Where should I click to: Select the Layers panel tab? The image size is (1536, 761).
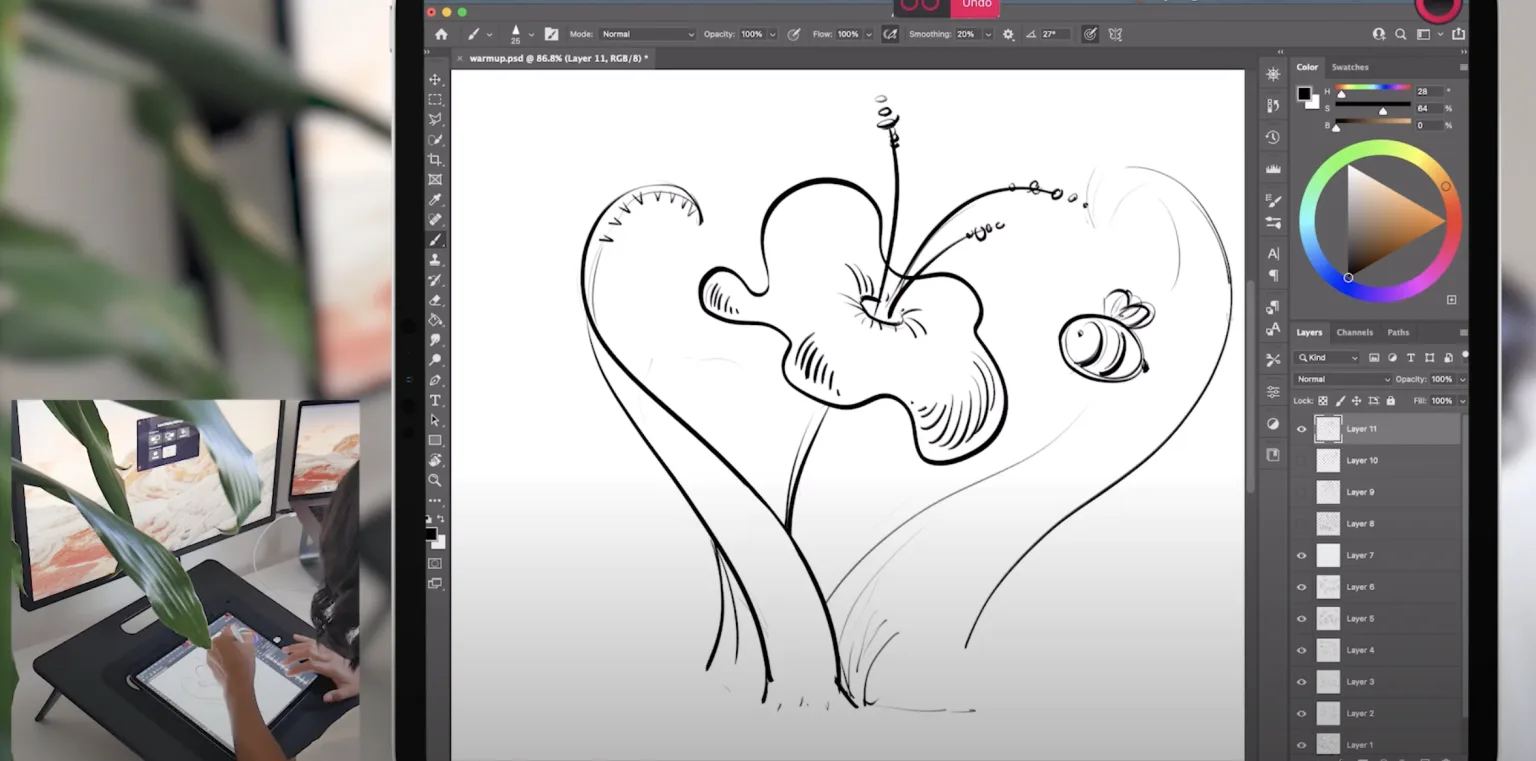coord(1309,332)
